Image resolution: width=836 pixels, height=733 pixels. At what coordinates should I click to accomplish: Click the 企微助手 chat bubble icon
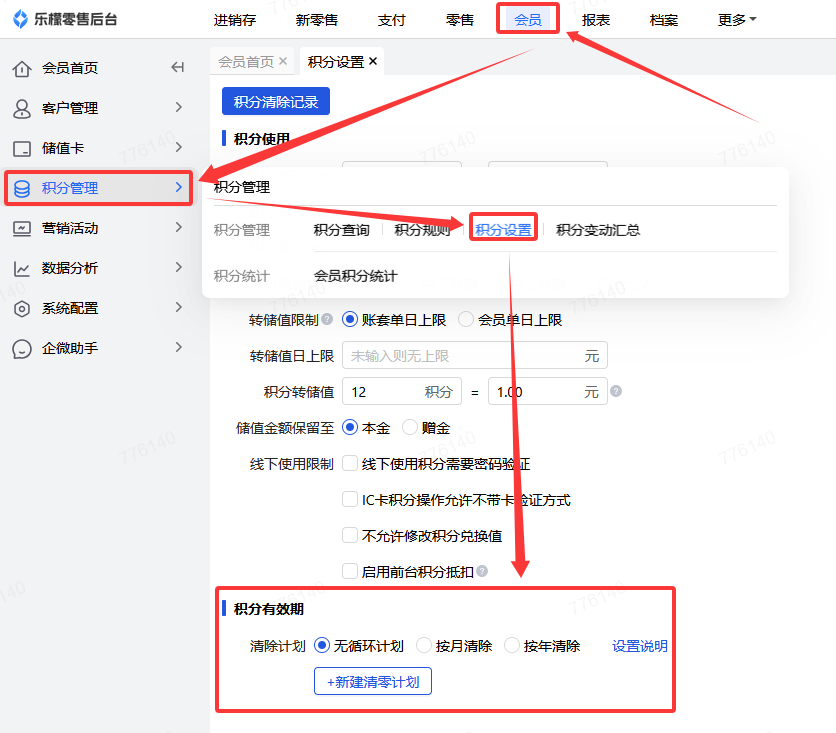pos(22,349)
